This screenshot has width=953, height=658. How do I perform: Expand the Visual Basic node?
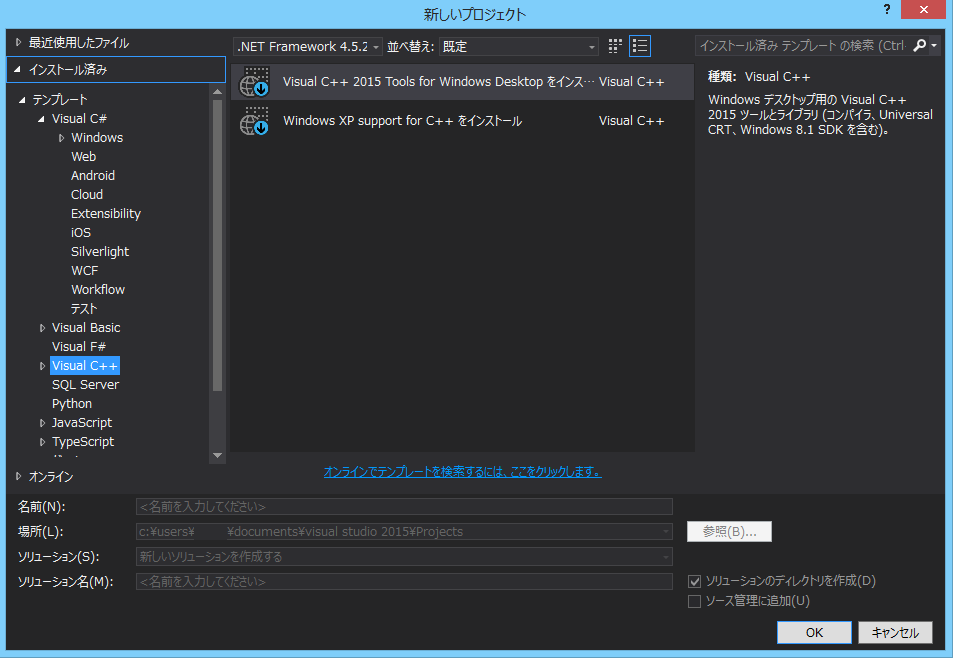[42, 328]
